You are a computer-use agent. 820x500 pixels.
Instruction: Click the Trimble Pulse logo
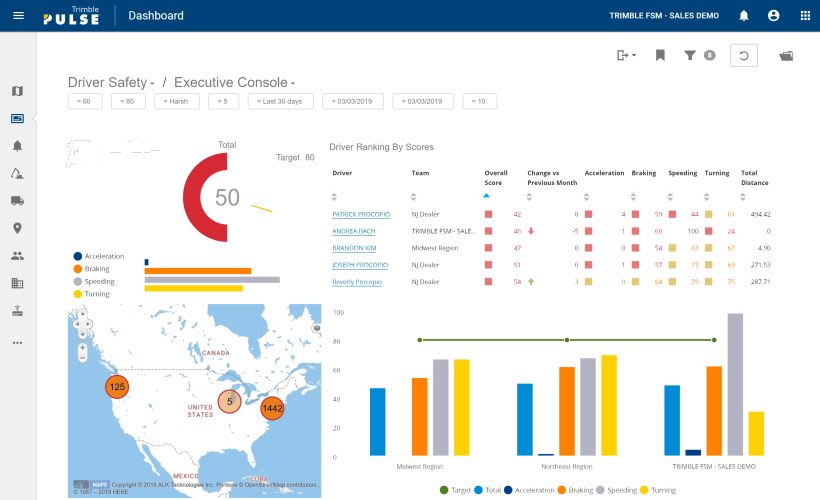(71, 16)
